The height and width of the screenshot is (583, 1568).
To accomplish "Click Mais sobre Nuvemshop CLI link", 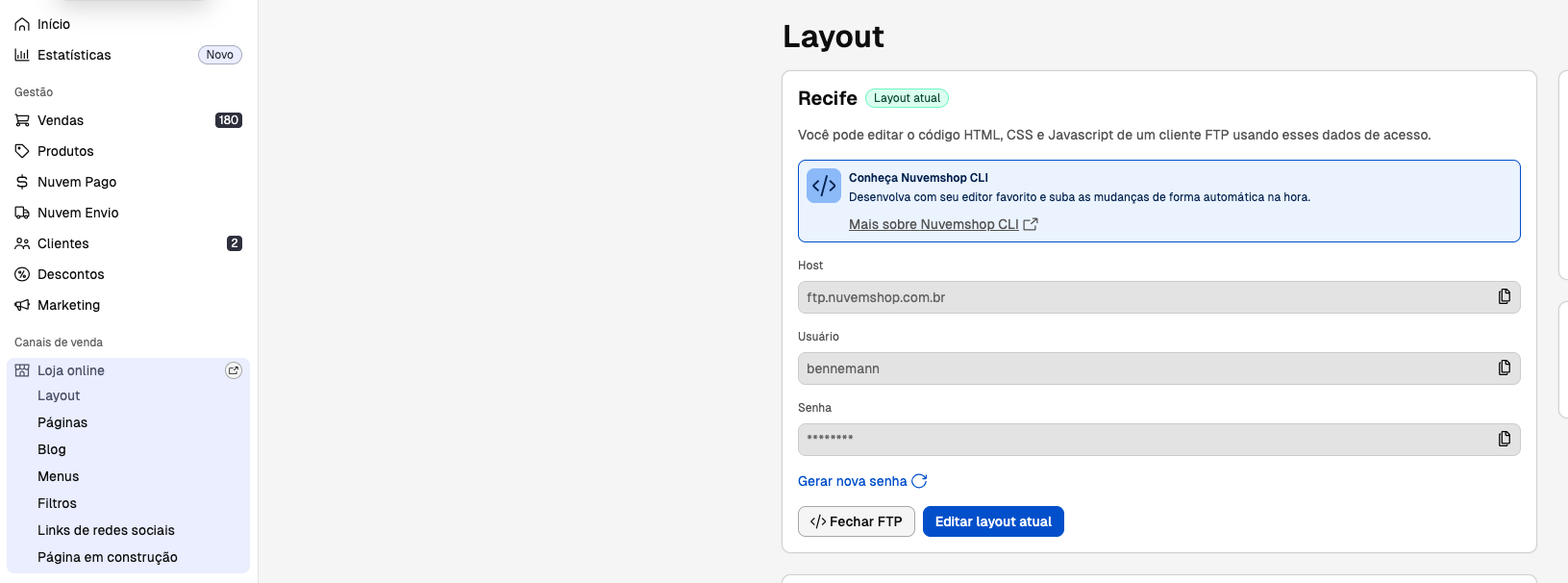I will click(x=933, y=224).
